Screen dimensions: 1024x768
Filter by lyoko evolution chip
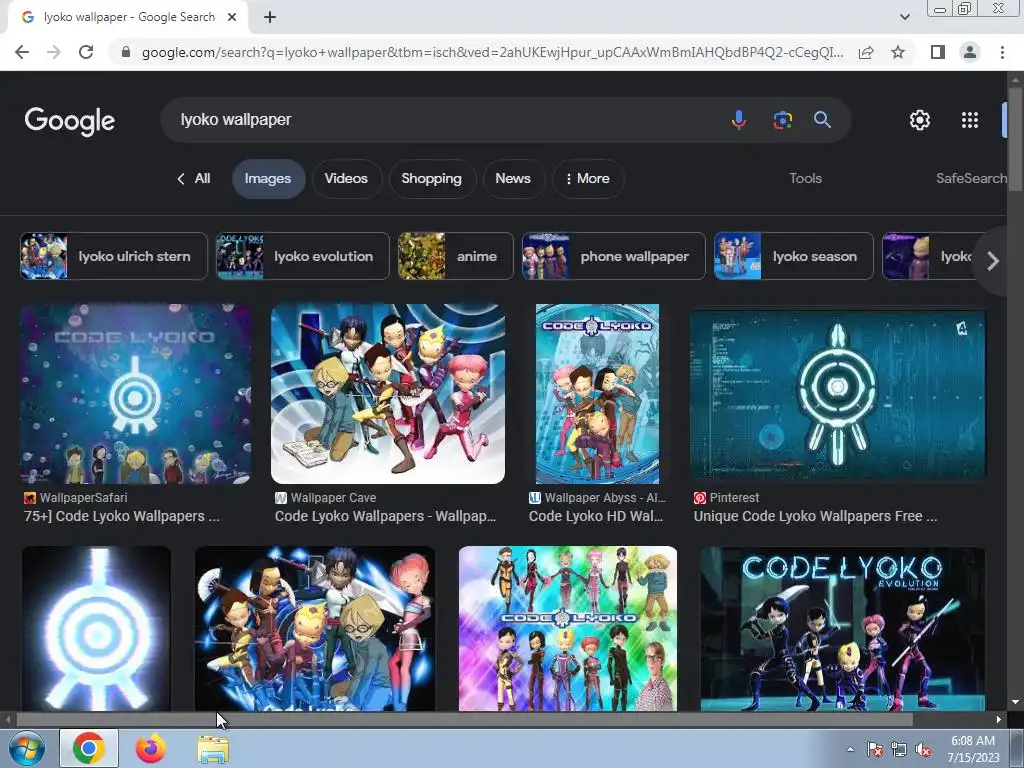pyautogui.click(x=302, y=257)
